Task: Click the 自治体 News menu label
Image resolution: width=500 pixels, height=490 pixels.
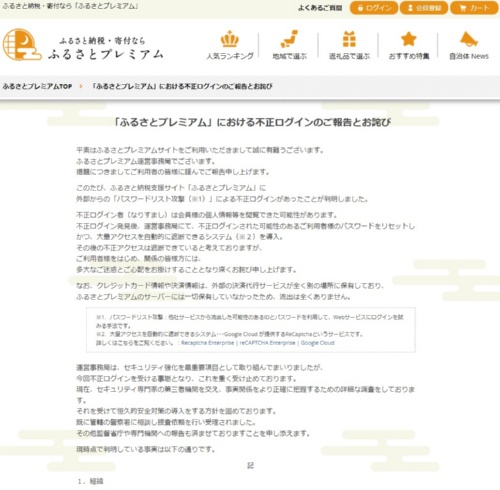Action: click(x=469, y=56)
